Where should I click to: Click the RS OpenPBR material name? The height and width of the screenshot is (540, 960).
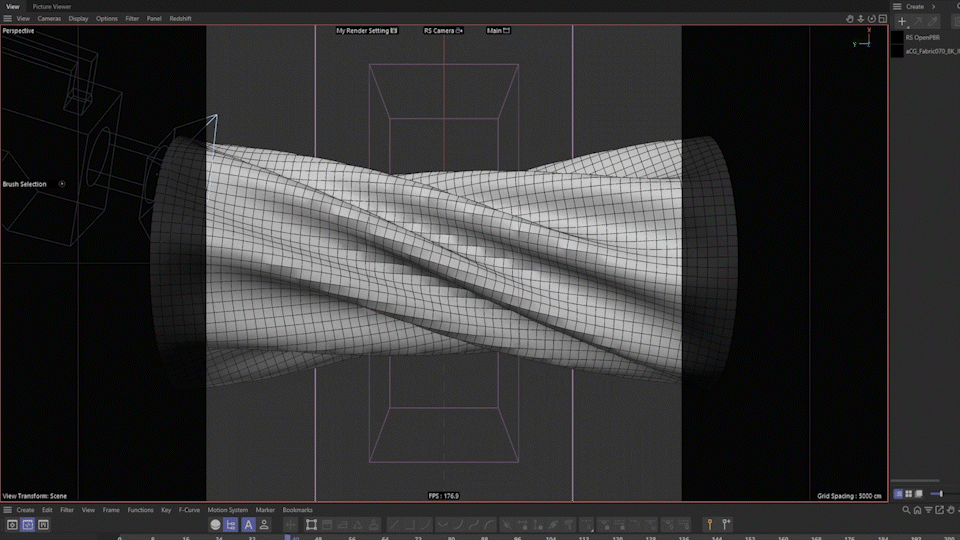pyautogui.click(x=923, y=37)
